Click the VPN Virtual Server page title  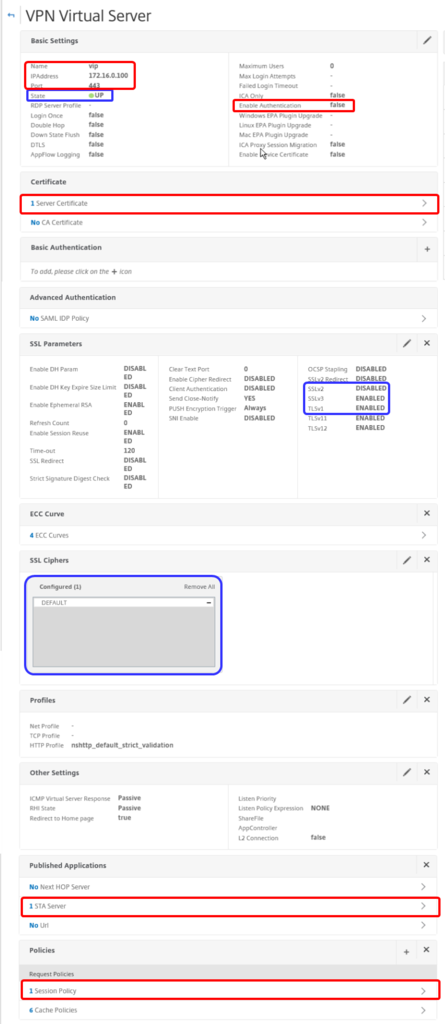pos(88,16)
